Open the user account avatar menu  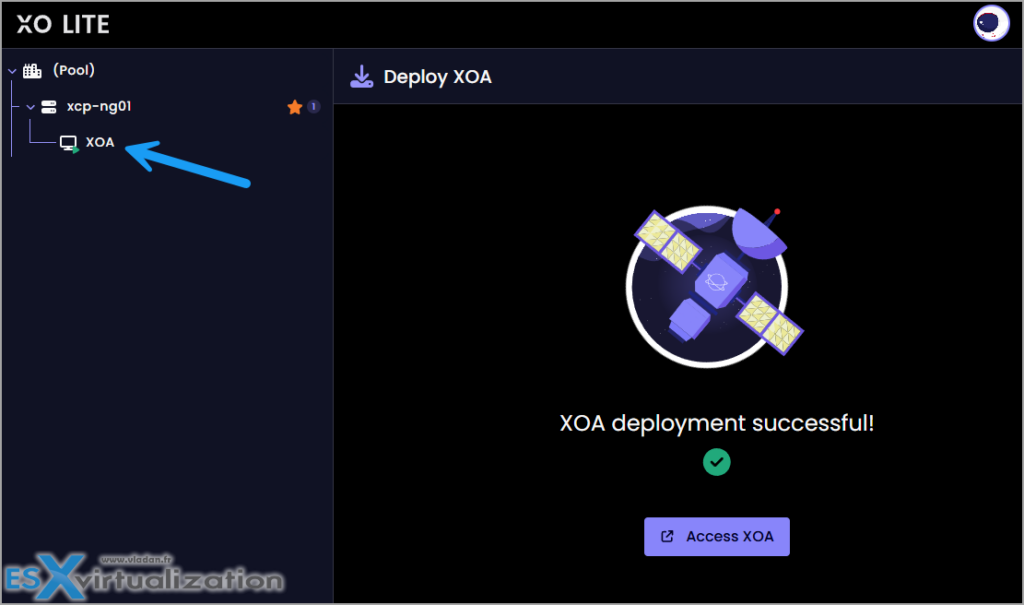(x=990, y=24)
